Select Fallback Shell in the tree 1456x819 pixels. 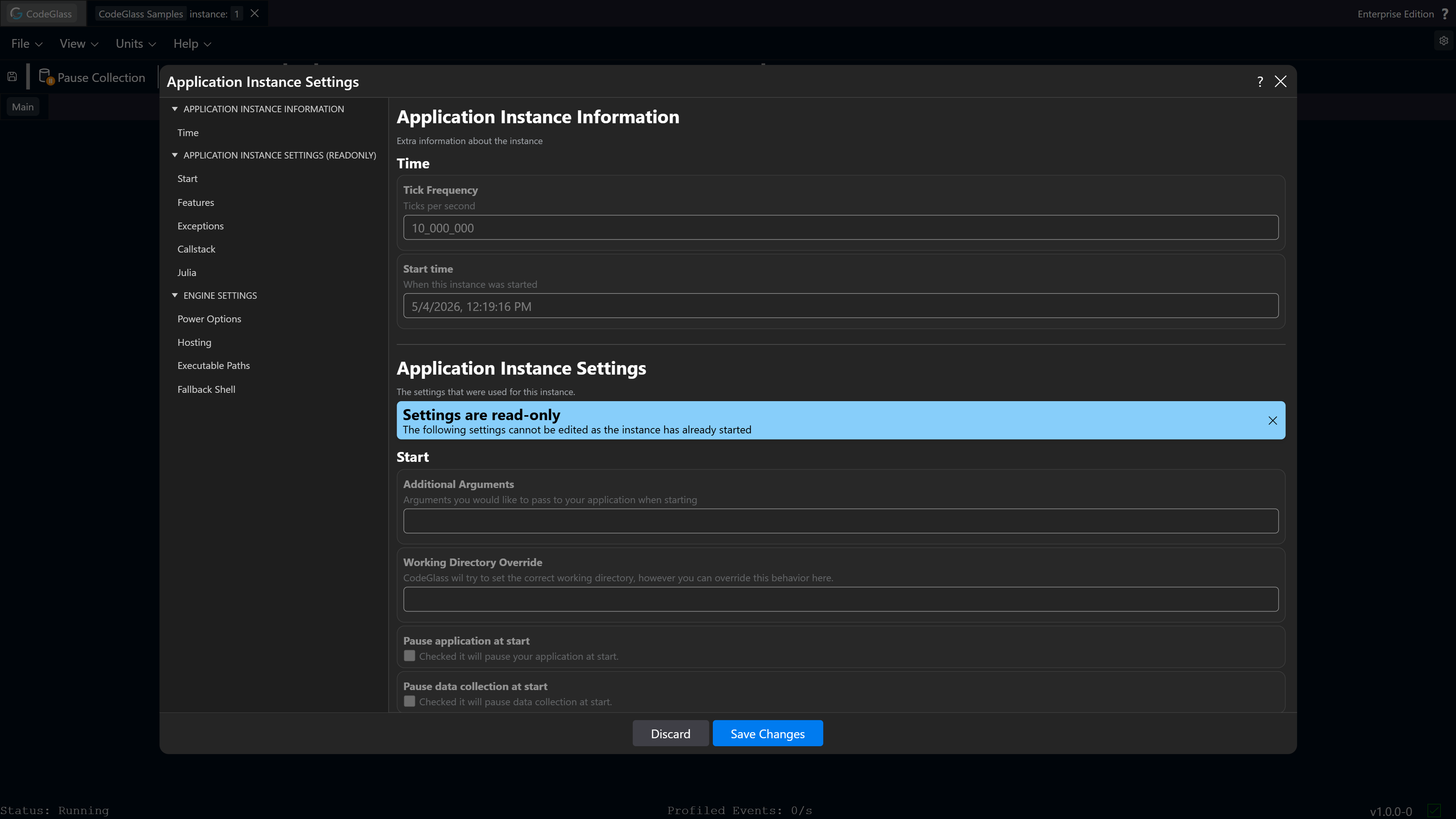(x=206, y=389)
